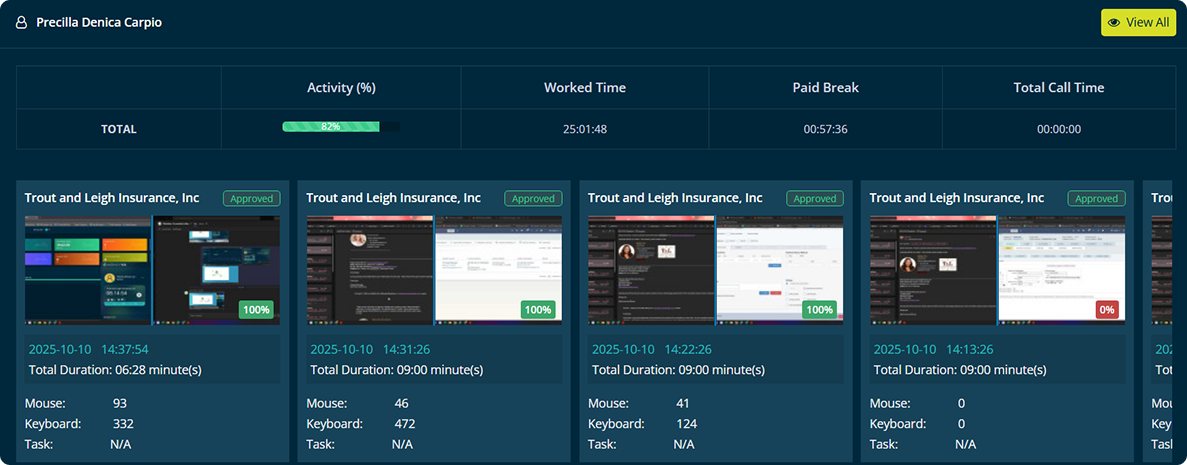Click the red 0% activity badge
Image resolution: width=1187 pixels, height=465 pixels.
tap(1107, 310)
